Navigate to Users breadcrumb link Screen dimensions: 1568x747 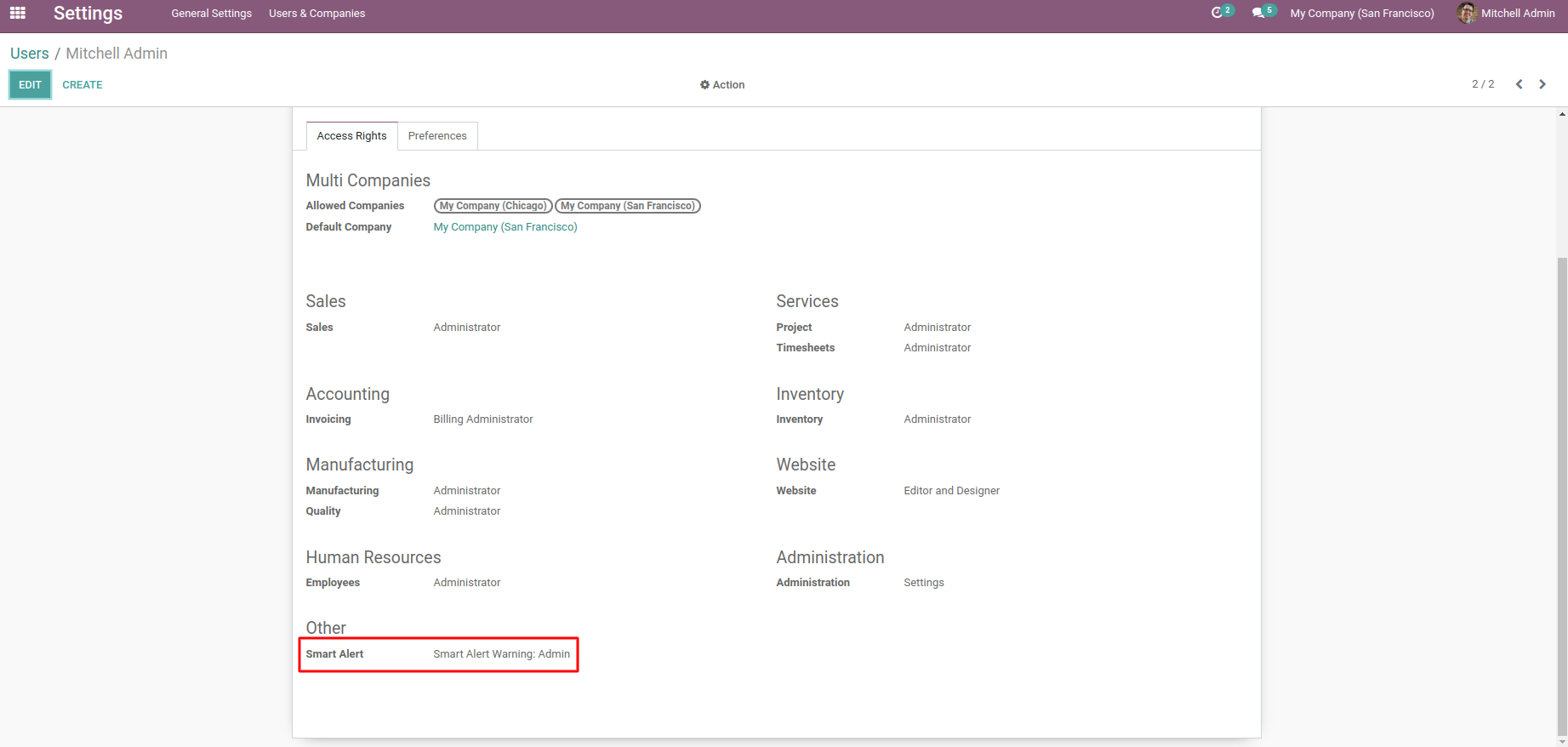30,54
